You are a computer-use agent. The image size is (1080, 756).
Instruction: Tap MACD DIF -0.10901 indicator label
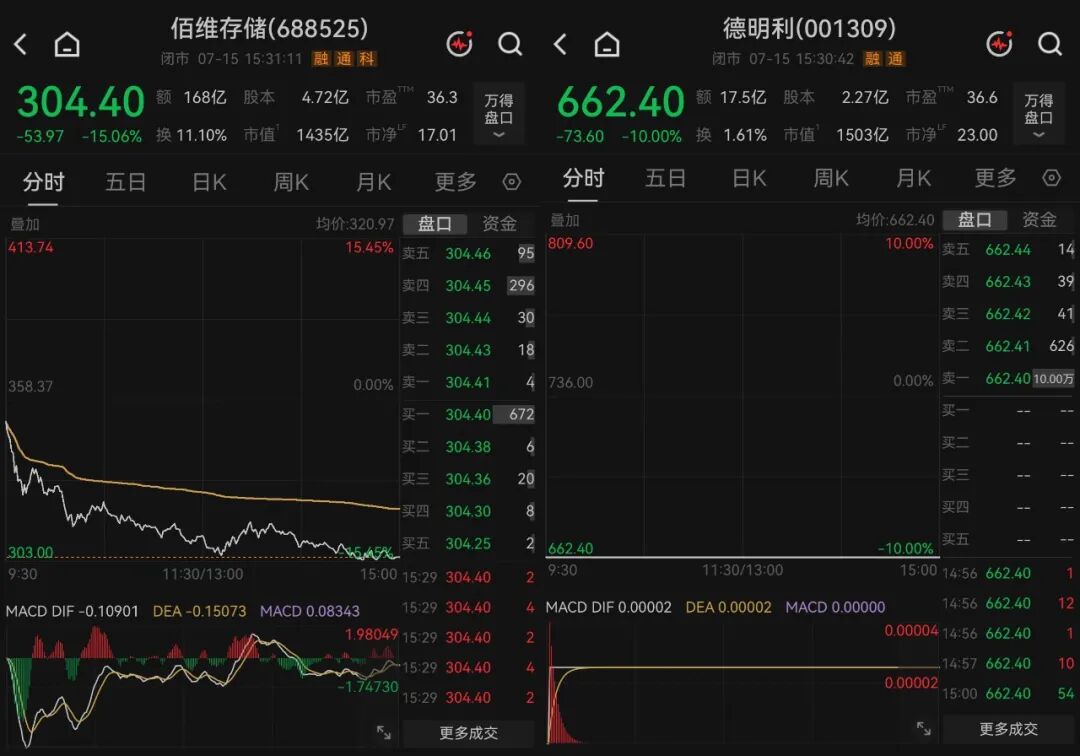coord(72,611)
